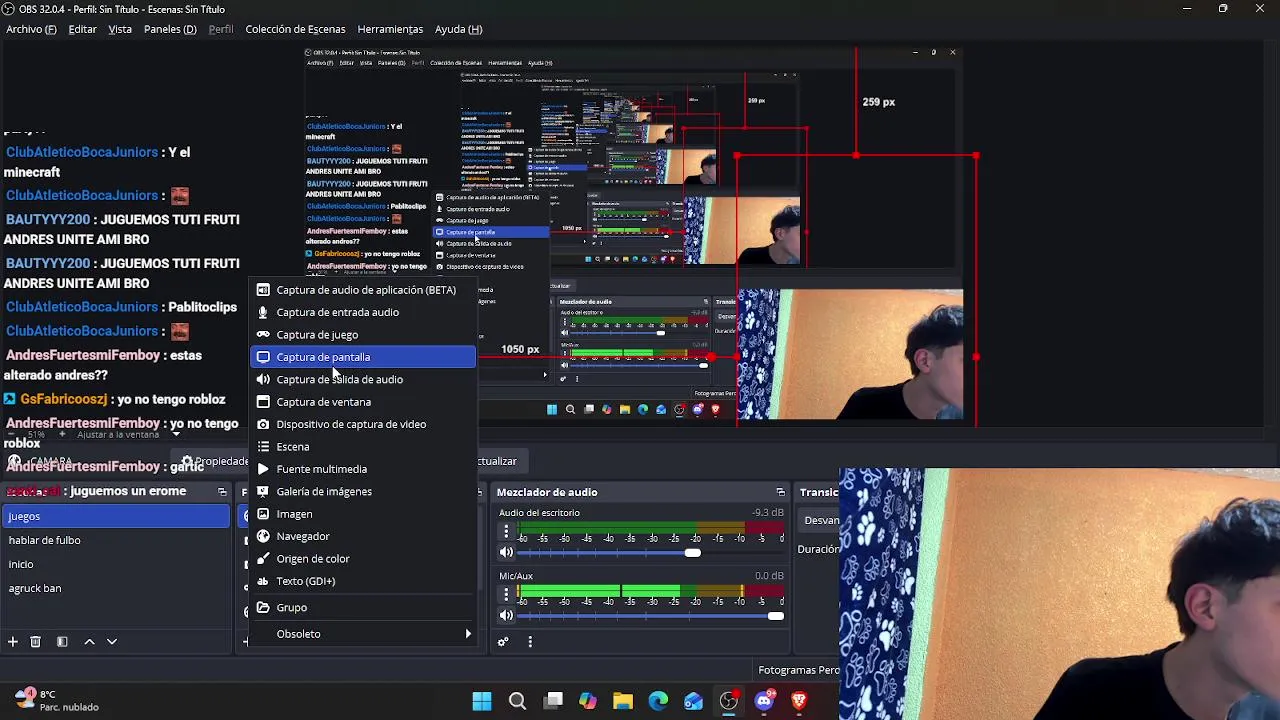Choose Fuente multimedia source

[x=363, y=469]
